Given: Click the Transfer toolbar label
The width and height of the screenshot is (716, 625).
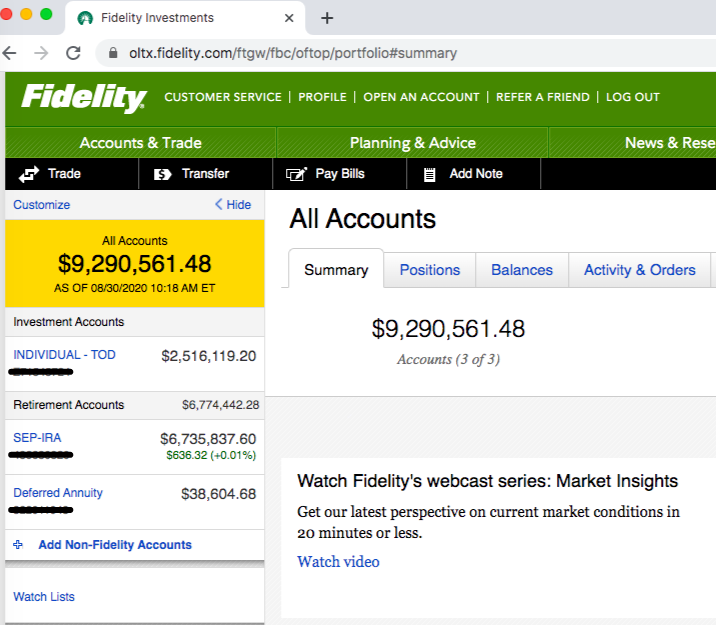Looking at the screenshot, I should tap(205, 173).
